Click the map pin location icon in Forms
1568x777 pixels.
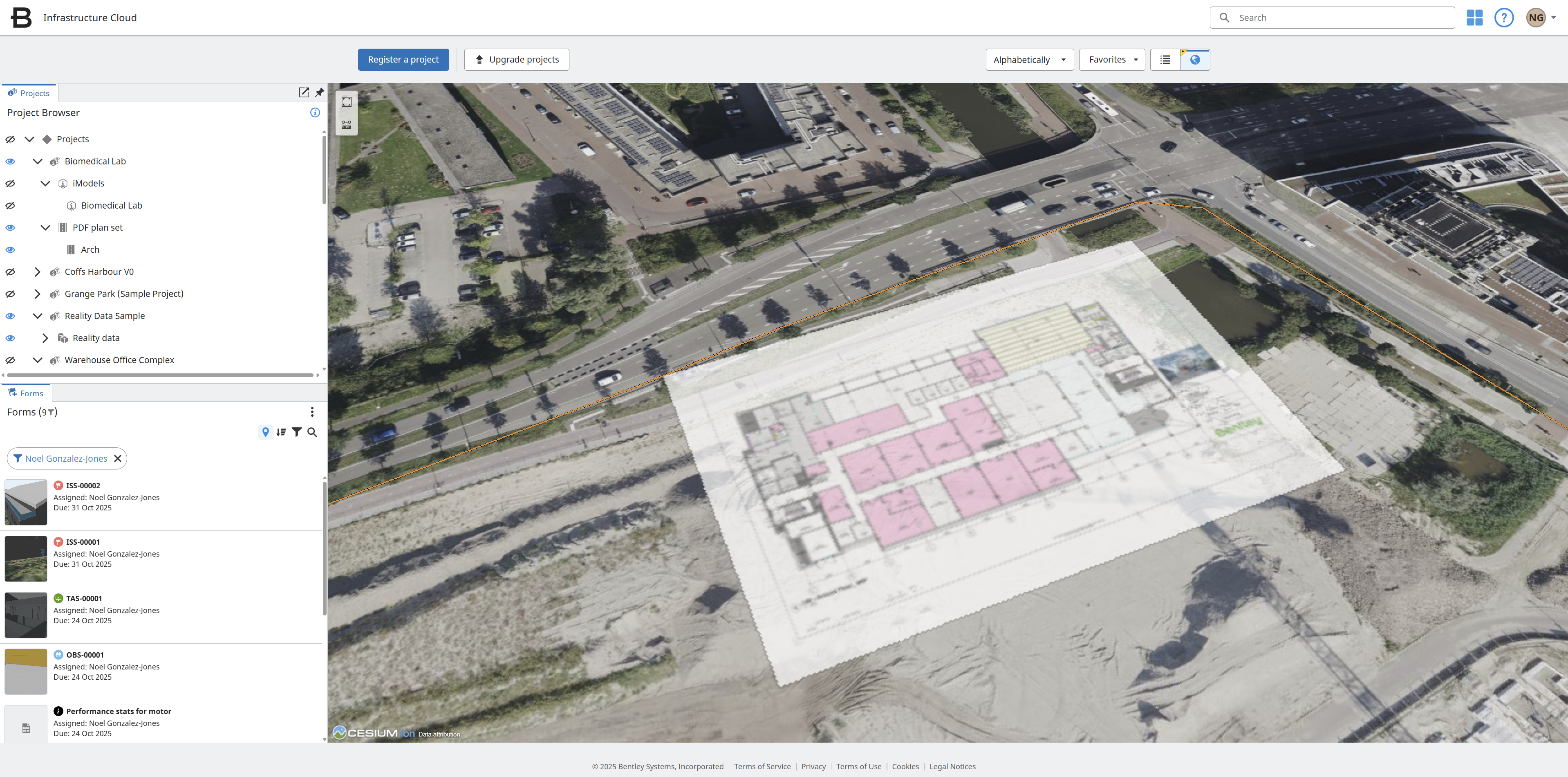[265, 432]
